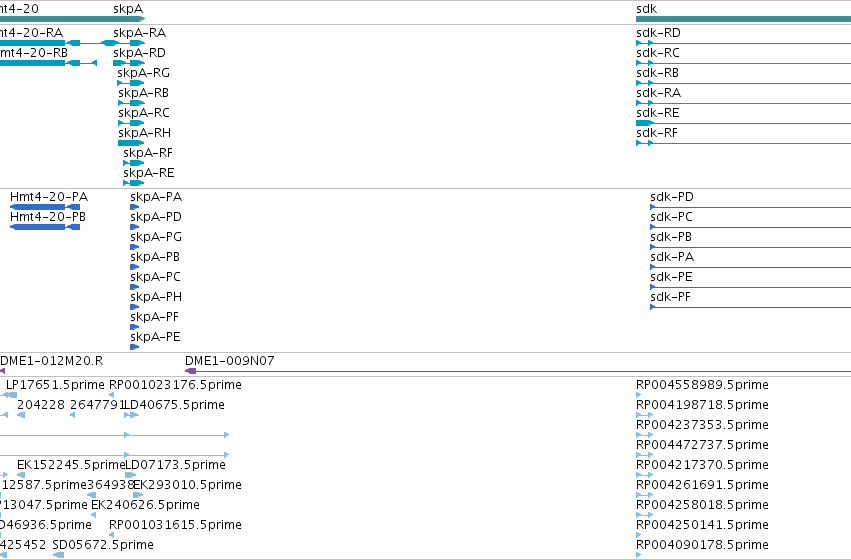Click the sdk-PD protein label
The width and height of the screenshot is (851, 560).
pyautogui.click(x=672, y=197)
